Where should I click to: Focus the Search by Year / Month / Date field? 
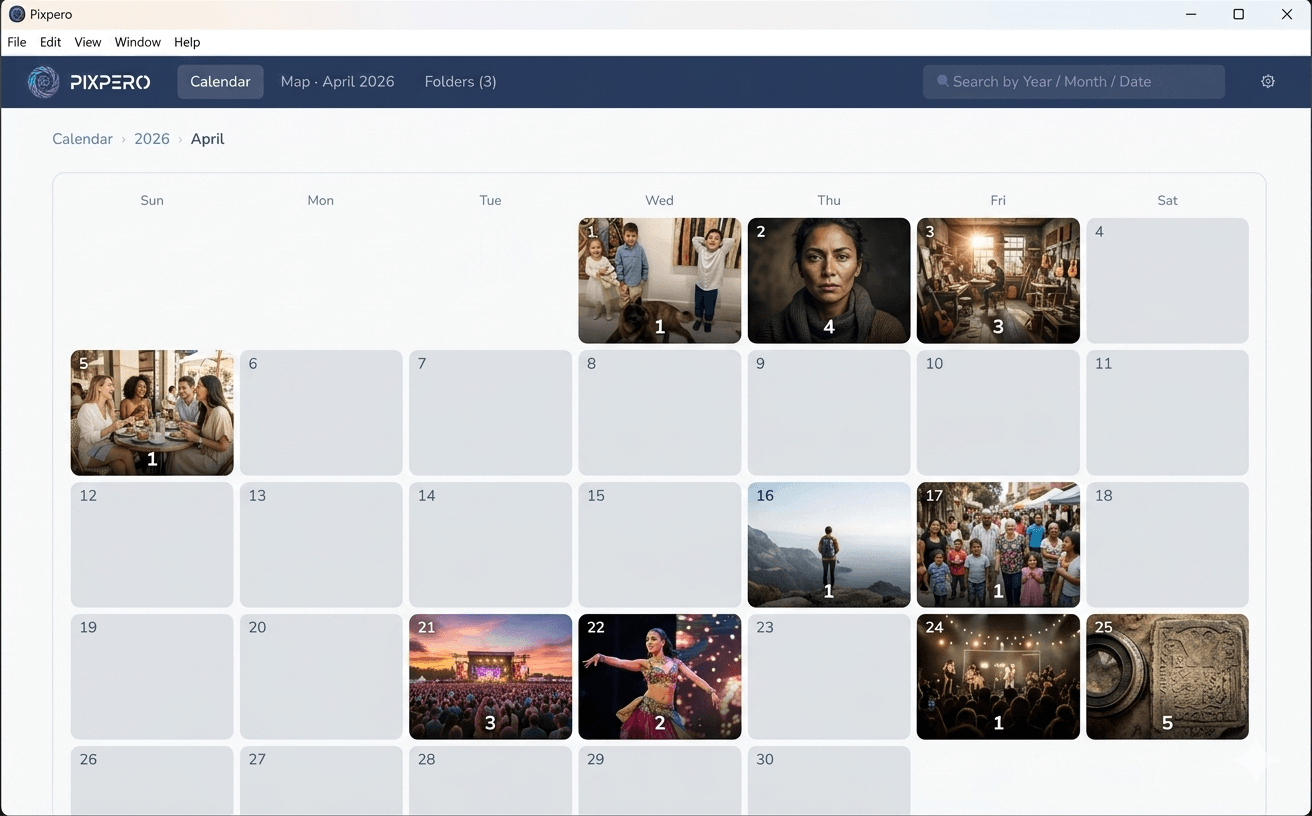1074,82
